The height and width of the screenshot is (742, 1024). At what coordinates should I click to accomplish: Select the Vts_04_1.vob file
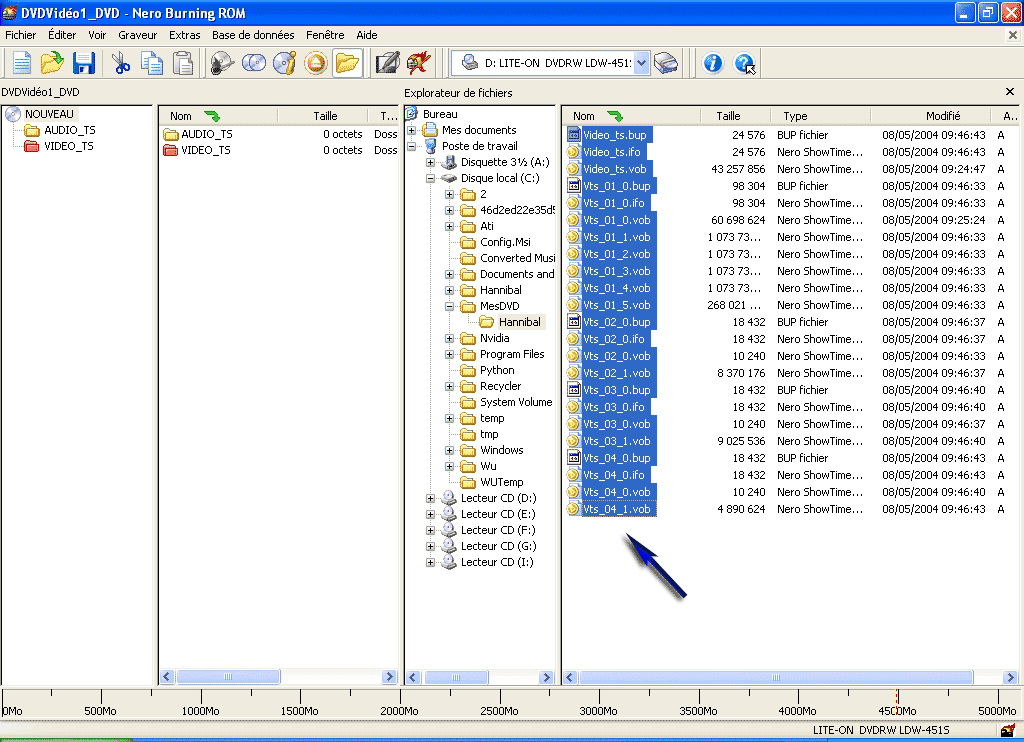[616, 509]
